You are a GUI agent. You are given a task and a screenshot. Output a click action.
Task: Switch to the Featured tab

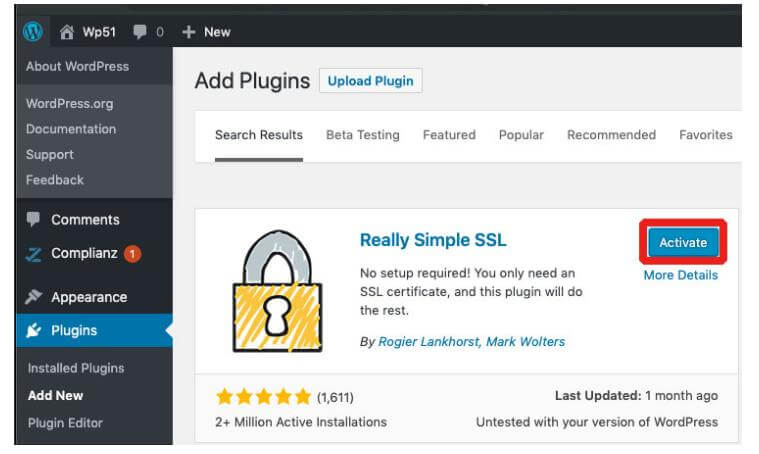coord(449,135)
